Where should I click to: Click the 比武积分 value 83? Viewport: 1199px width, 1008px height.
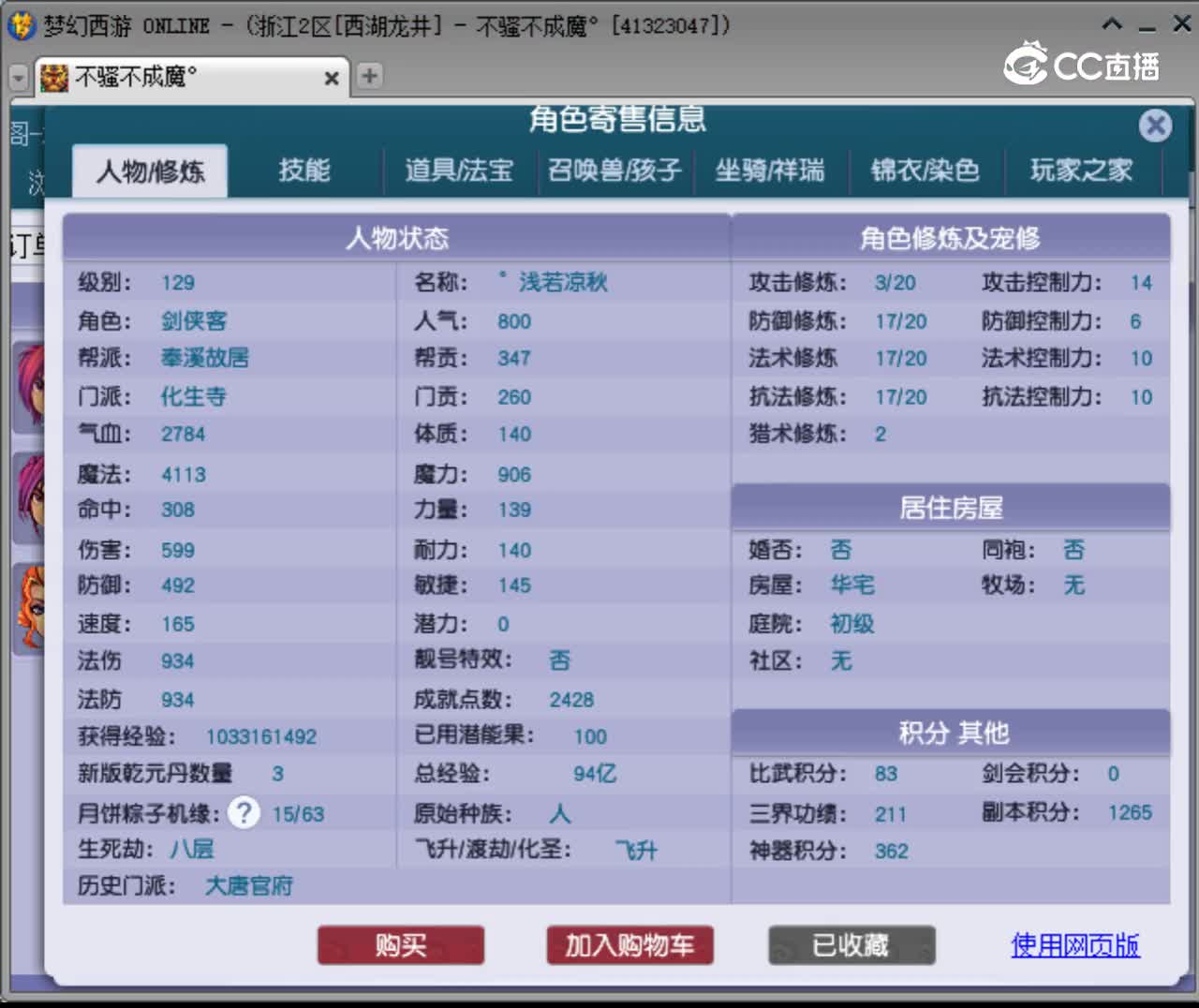tap(886, 774)
